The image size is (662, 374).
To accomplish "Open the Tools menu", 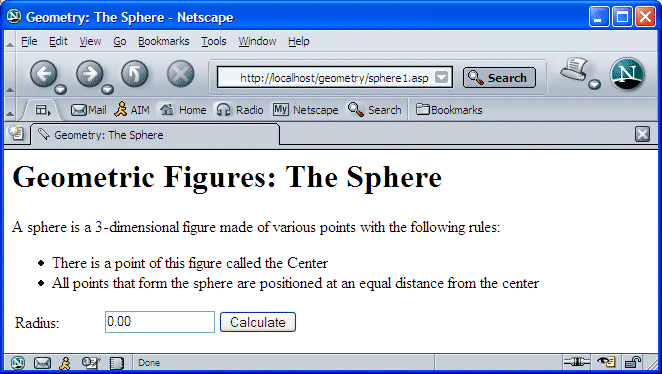I will click(x=214, y=41).
